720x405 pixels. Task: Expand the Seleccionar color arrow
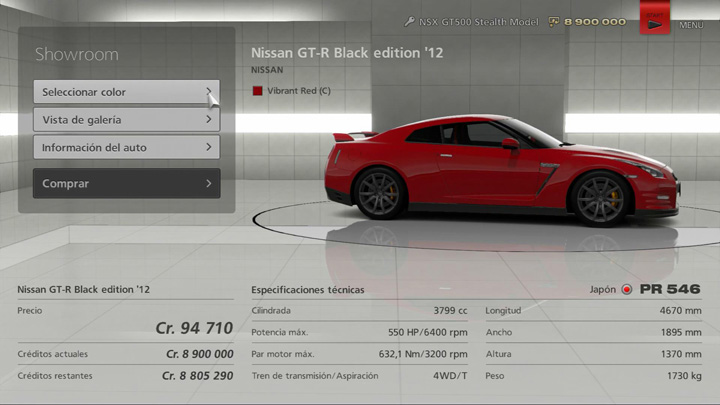point(209,92)
